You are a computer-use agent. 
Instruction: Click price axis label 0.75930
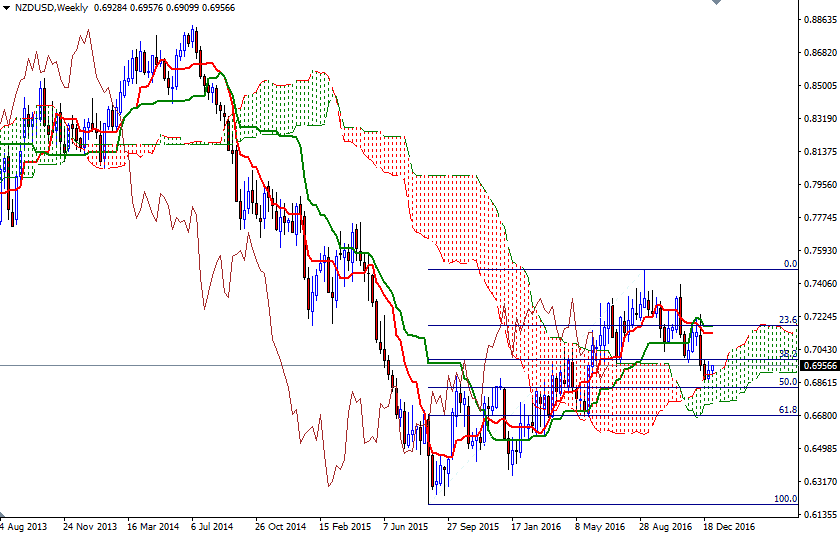click(x=820, y=251)
